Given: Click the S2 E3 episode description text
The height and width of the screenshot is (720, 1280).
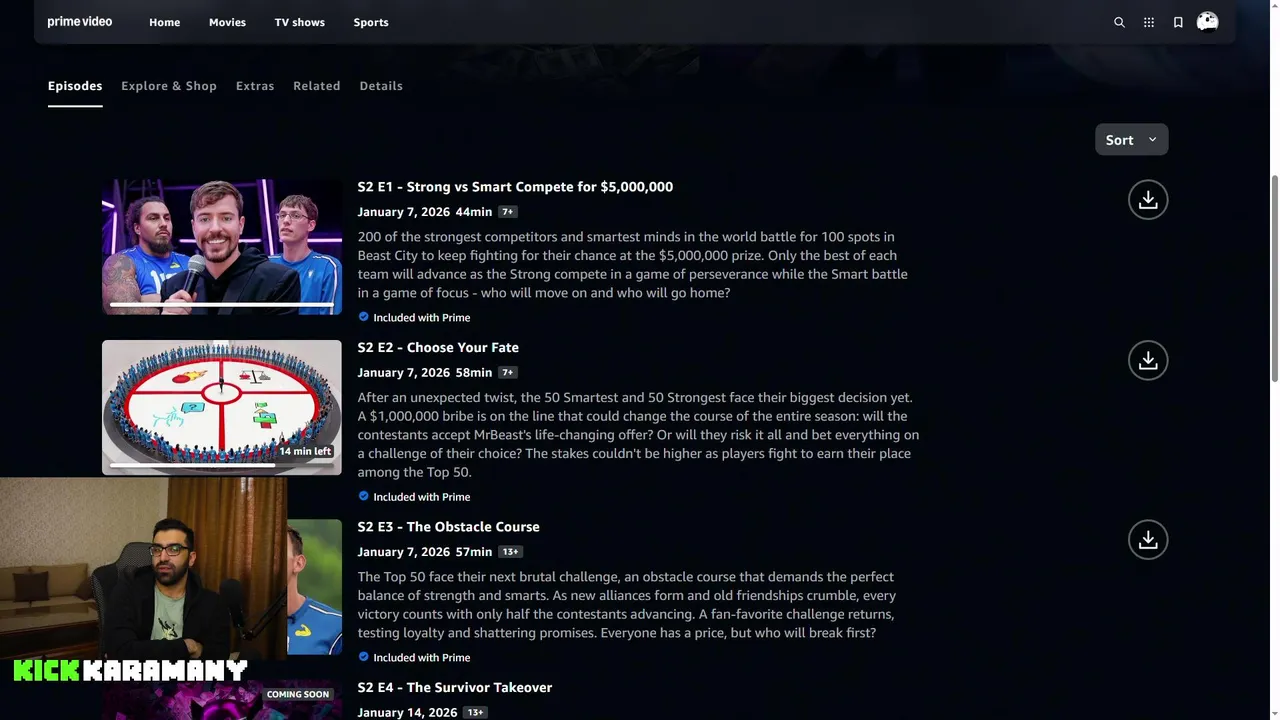Looking at the screenshot, I should pos(627,605).
